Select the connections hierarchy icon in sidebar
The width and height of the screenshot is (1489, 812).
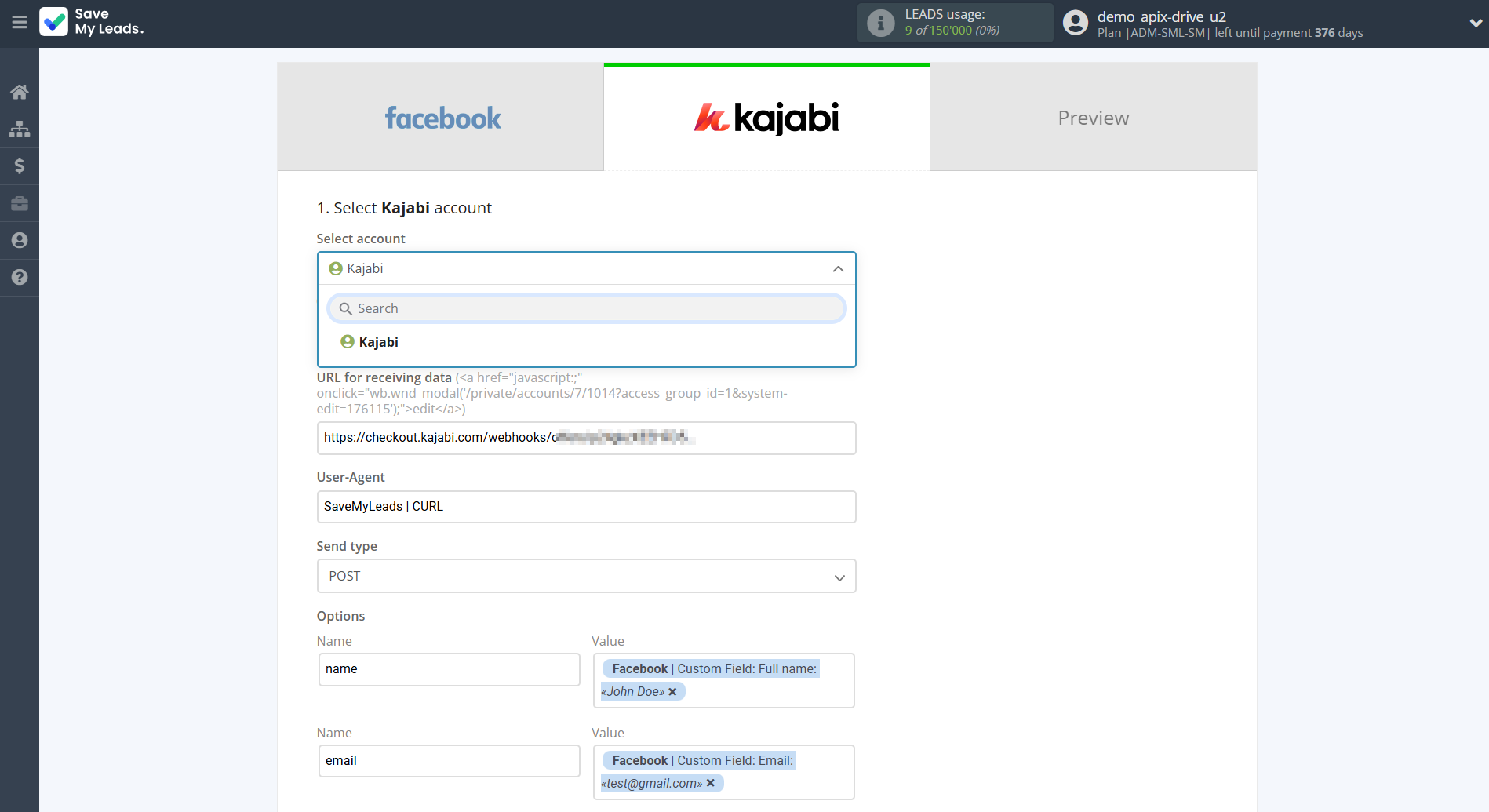pyautogui.click(x=19, y=129)
